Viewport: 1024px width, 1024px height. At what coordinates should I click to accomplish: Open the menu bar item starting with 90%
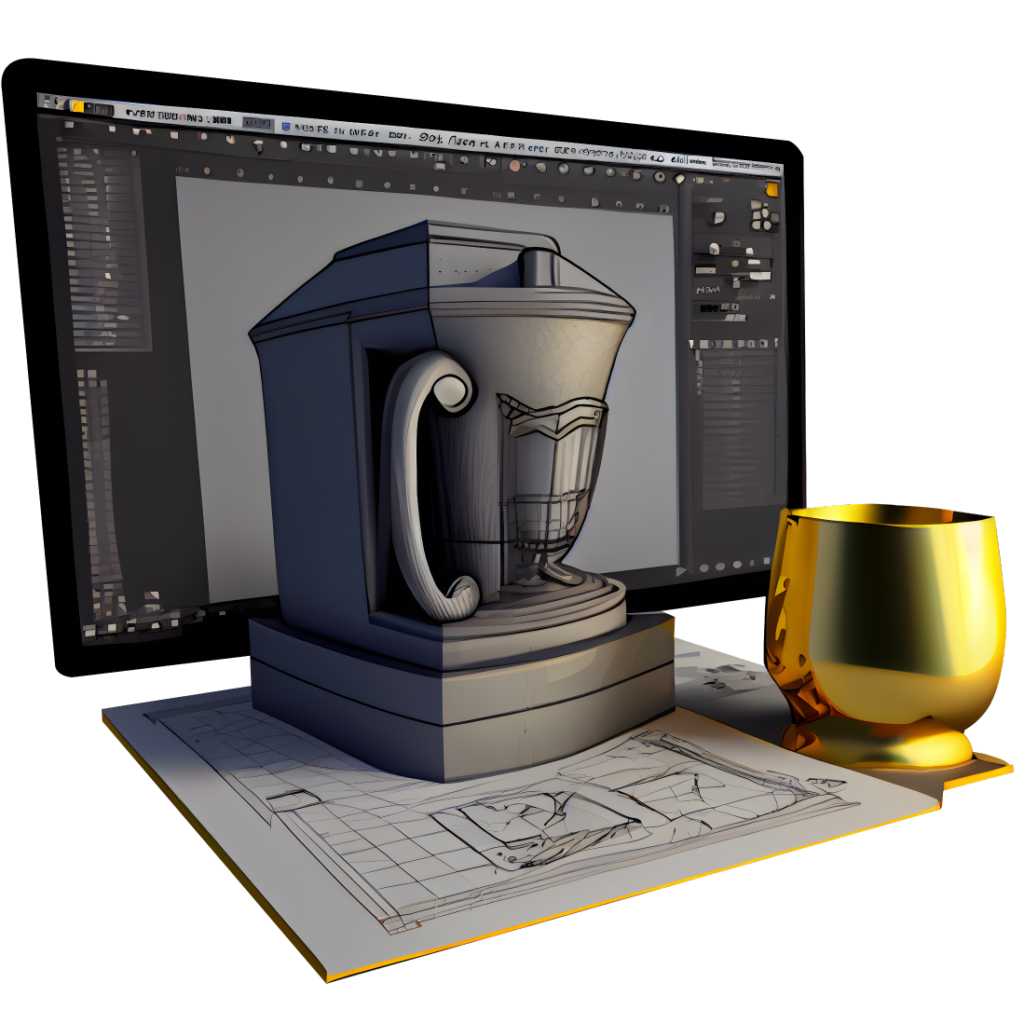click(x=432, y=138)
